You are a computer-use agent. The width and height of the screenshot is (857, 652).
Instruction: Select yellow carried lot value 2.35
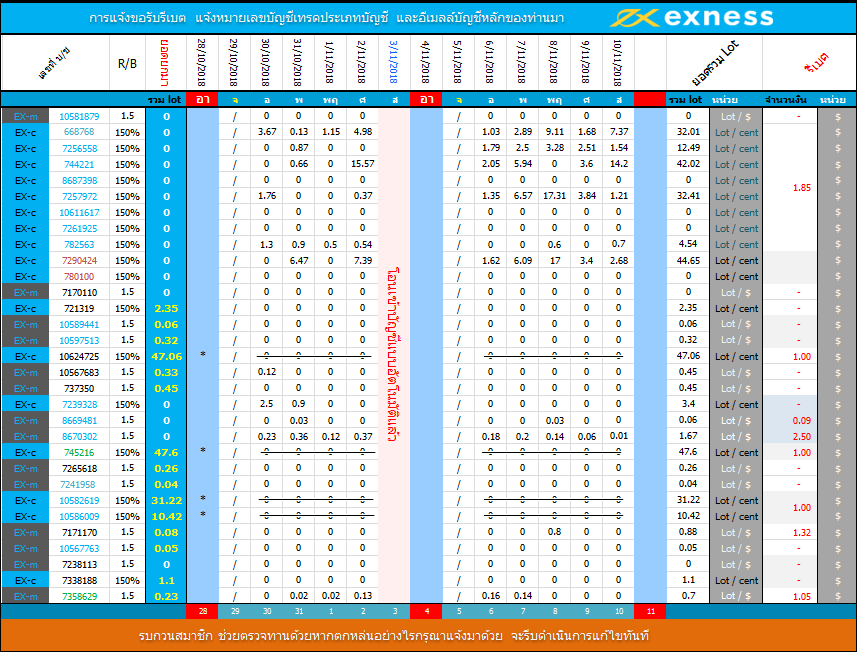pos(166,309)
